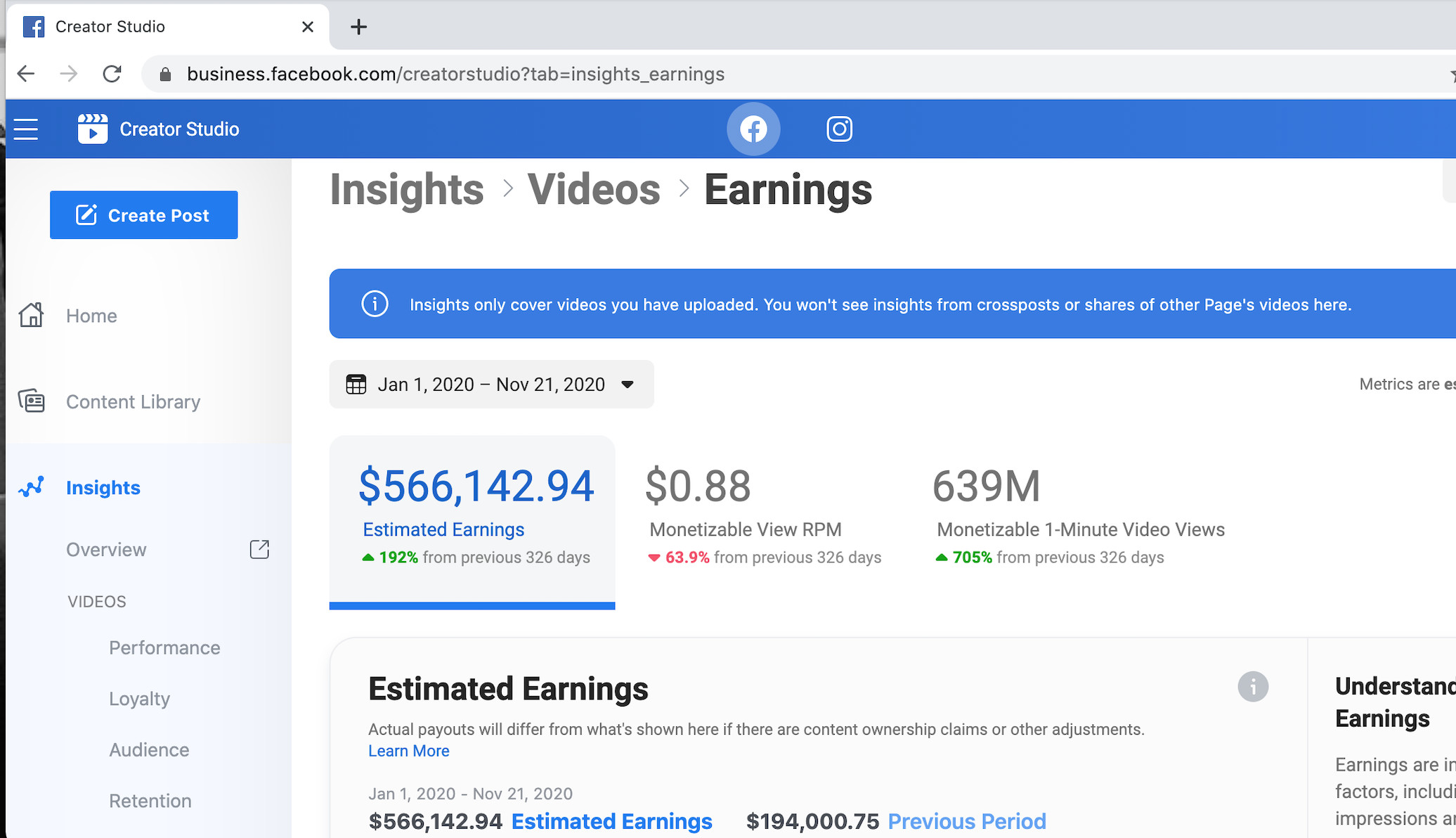Click the calendar icon in date selector
Screen dimensions: 1456x838
pos(356,385)
